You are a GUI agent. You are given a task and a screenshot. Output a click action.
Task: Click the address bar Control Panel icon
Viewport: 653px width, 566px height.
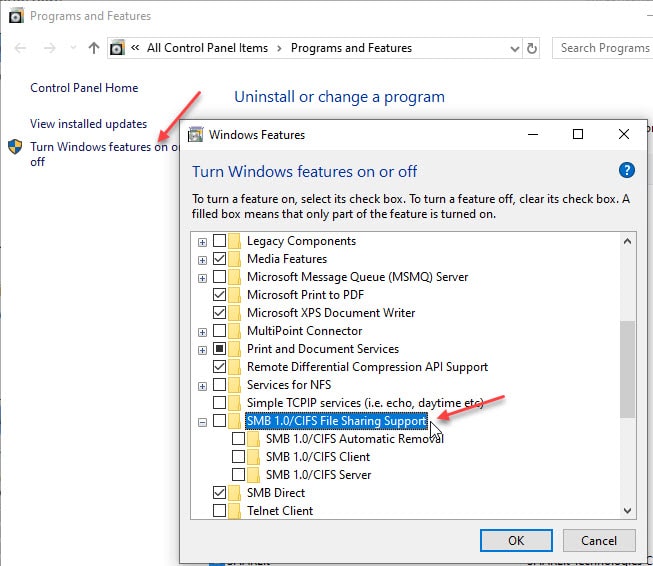[117, 48]
